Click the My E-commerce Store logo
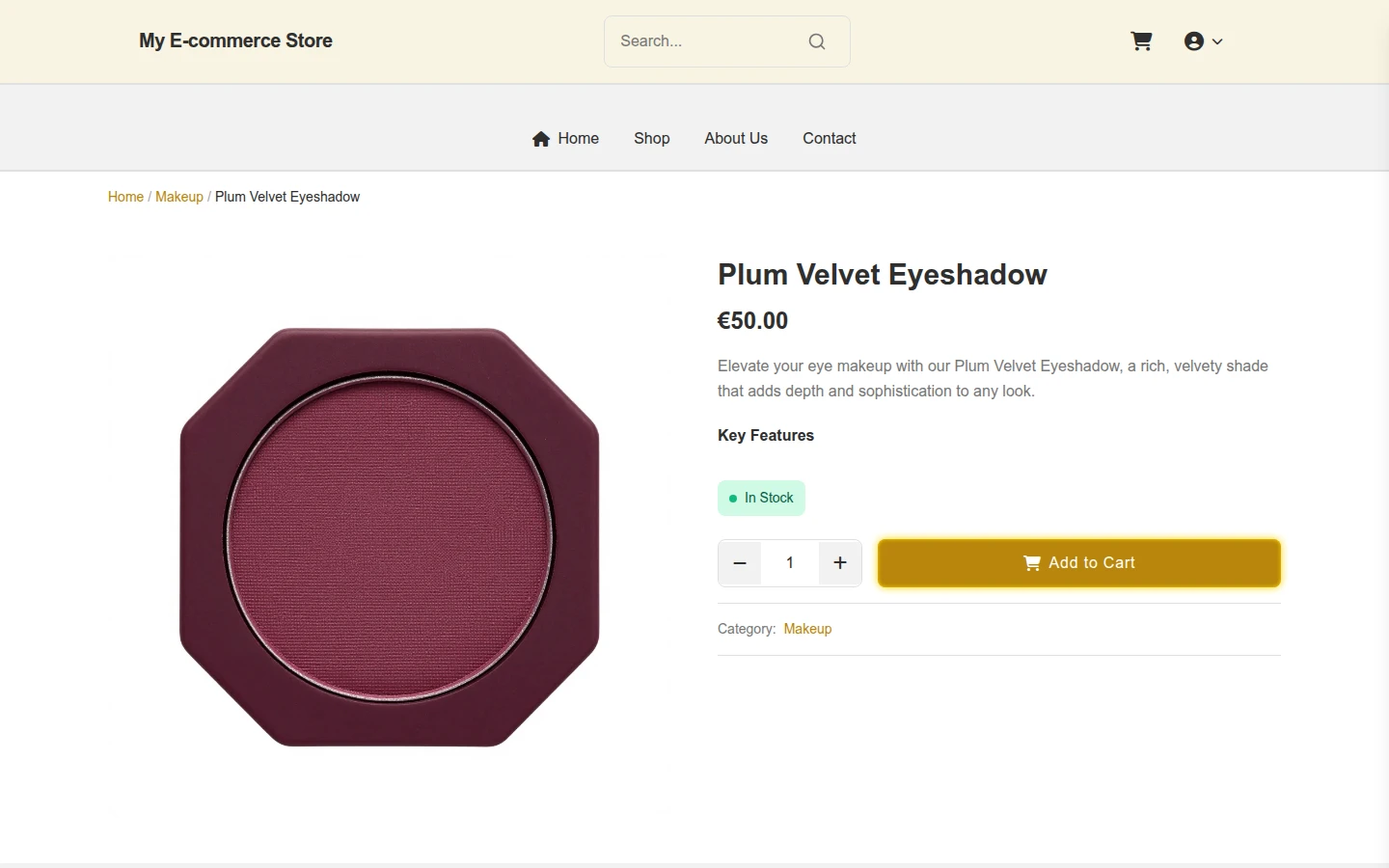The image size is (1389, 868). coord(235,41)
